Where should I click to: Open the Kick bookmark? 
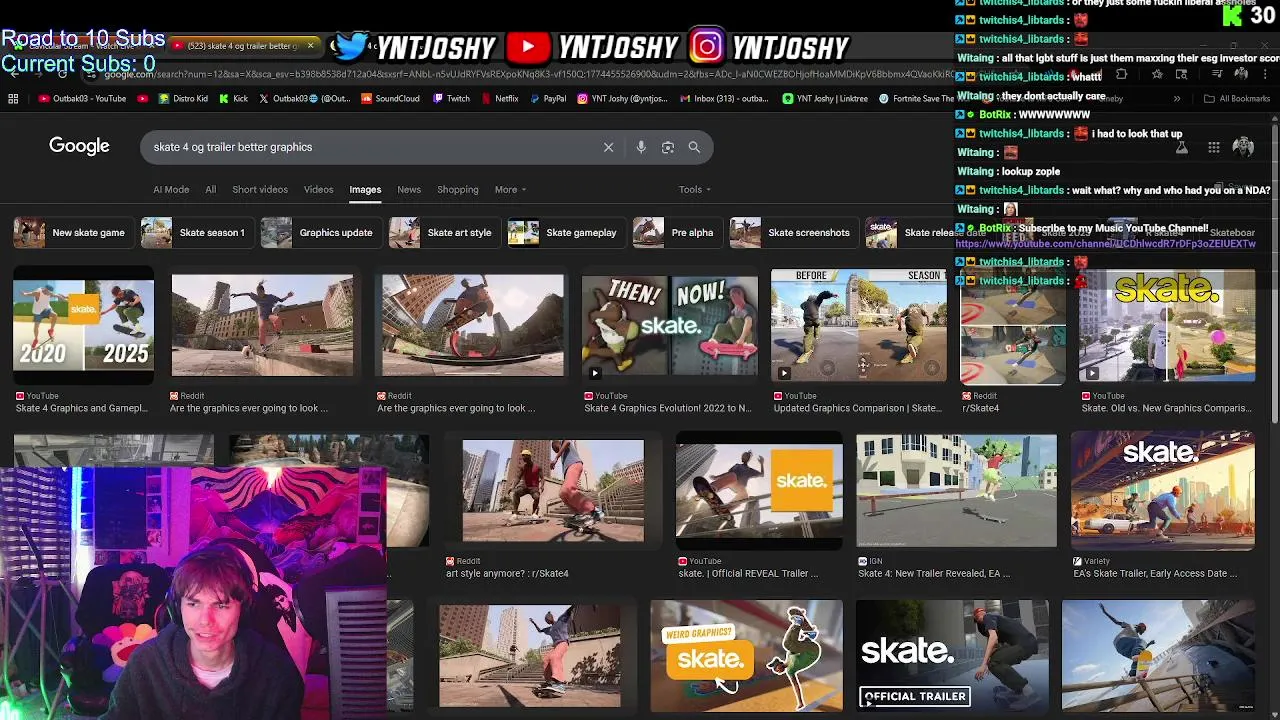(x=233, y=99)
